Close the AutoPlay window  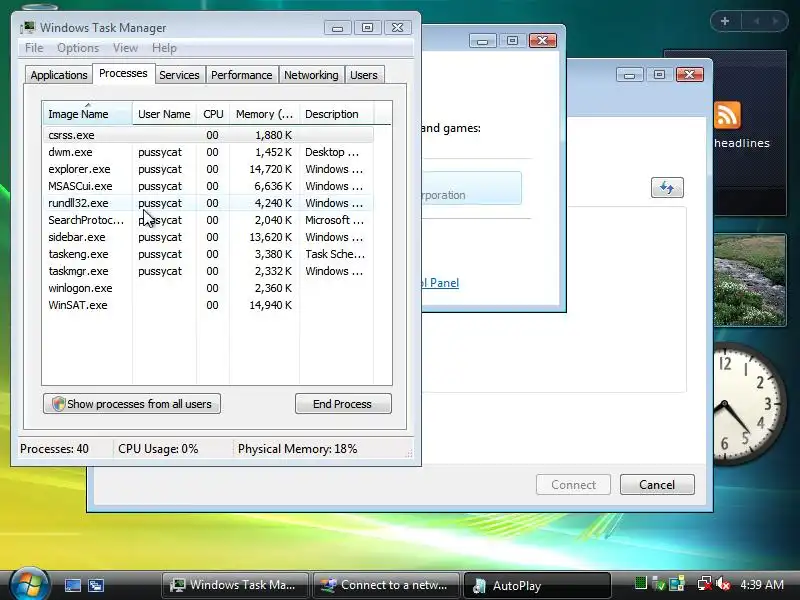tap(542, 40)
